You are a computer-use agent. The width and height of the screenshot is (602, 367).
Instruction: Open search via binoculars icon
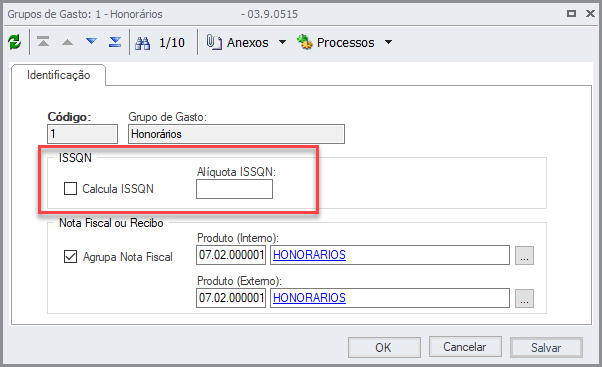pos(142,43)
